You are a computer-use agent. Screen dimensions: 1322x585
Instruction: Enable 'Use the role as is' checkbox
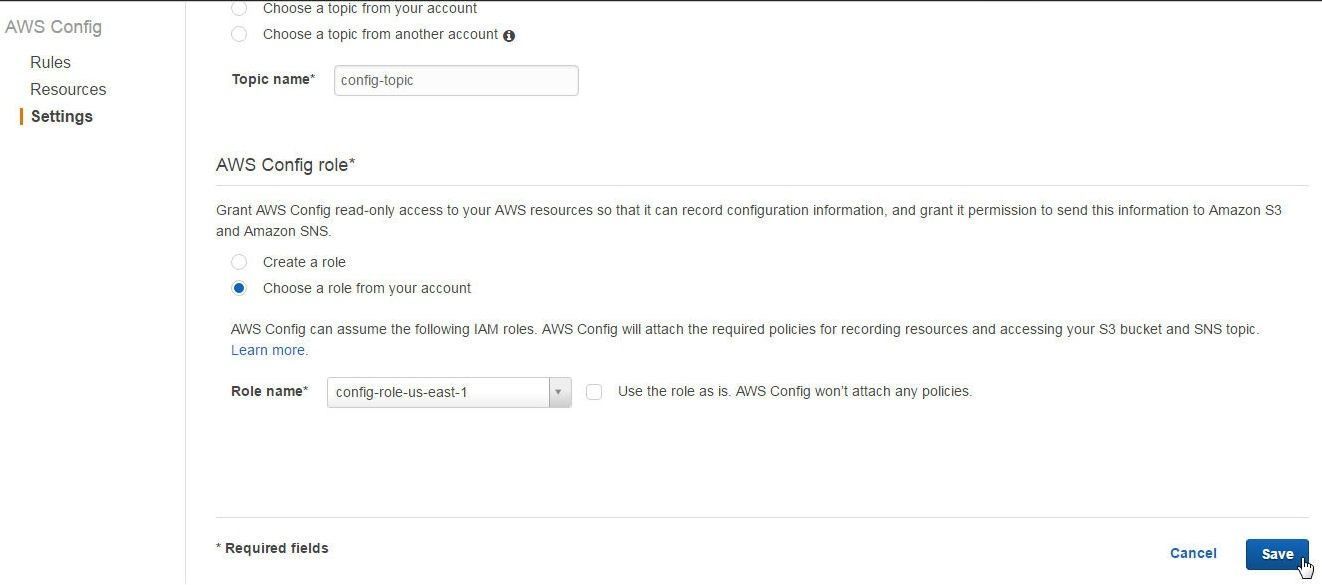click(x=594, y=392)
